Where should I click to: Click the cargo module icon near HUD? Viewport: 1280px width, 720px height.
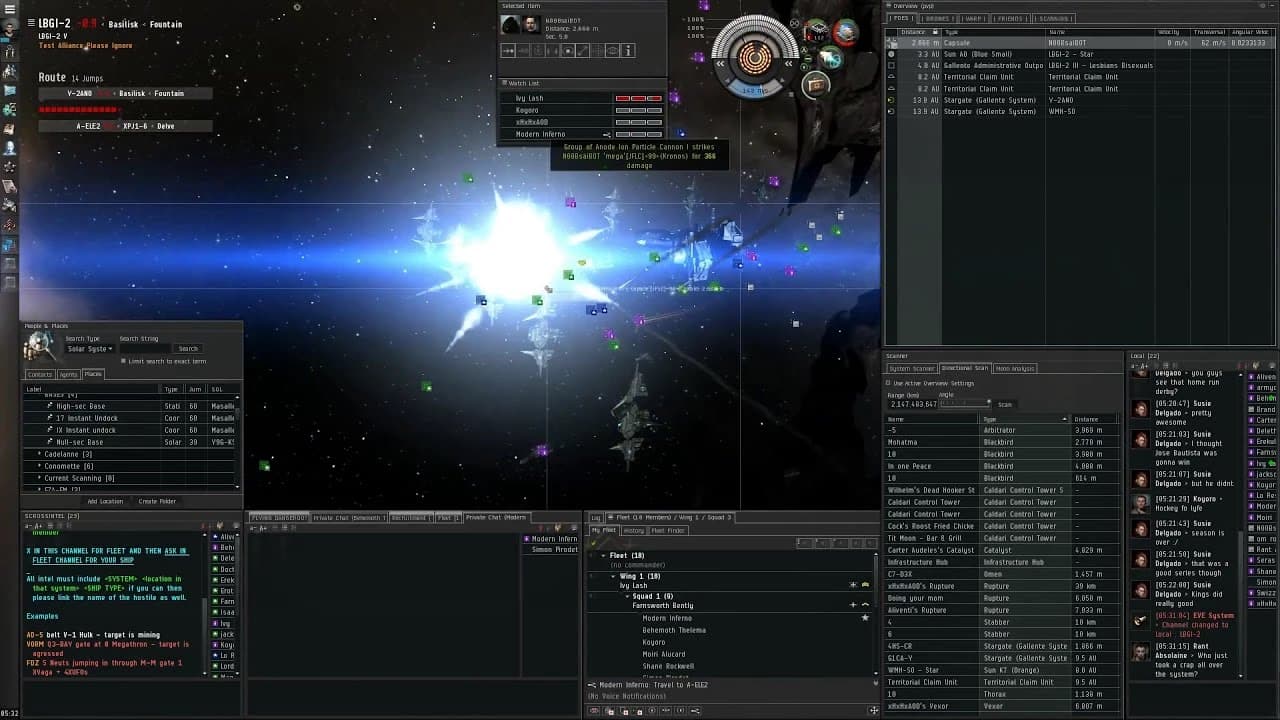816,85
